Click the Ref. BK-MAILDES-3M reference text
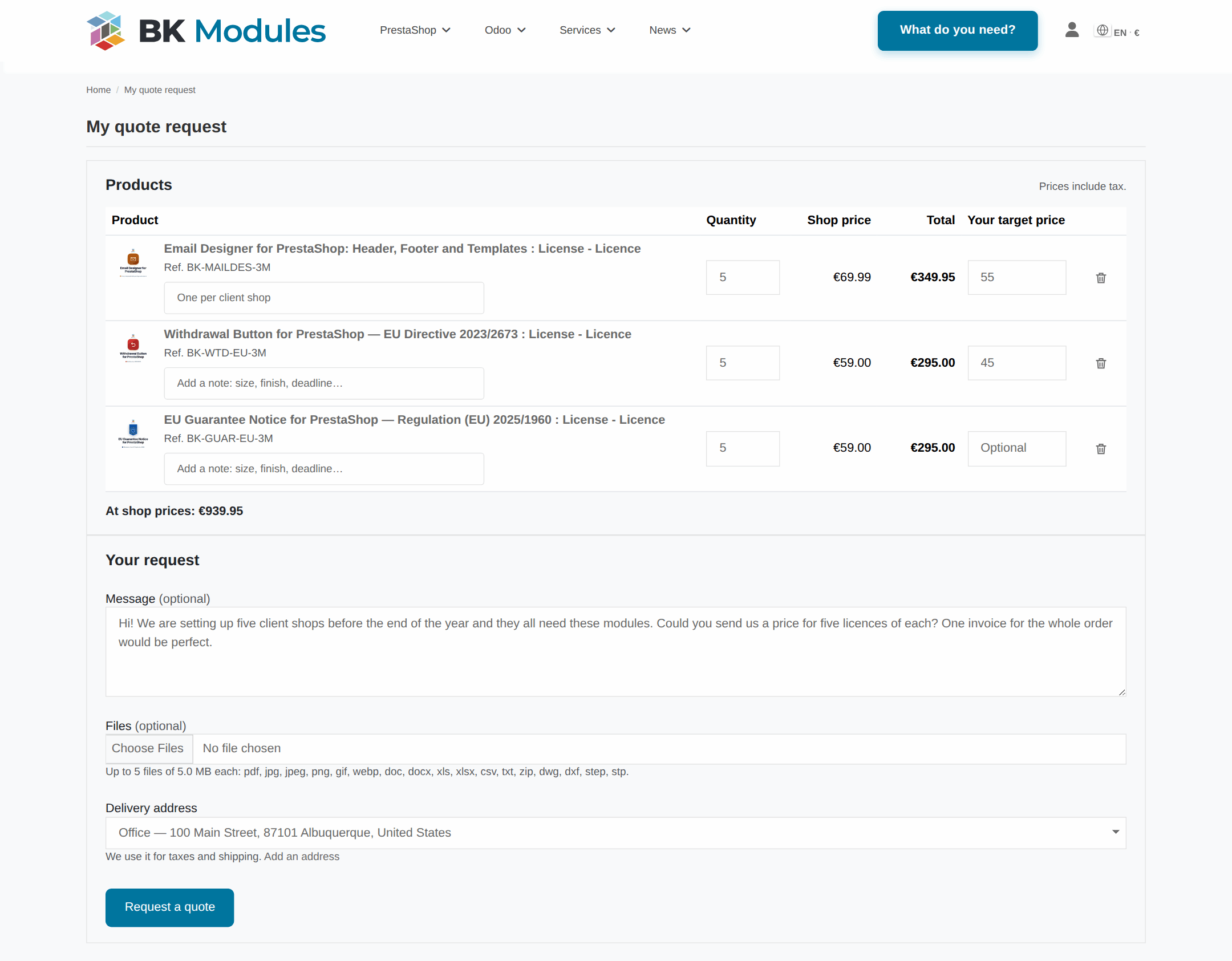 [217, 267]
